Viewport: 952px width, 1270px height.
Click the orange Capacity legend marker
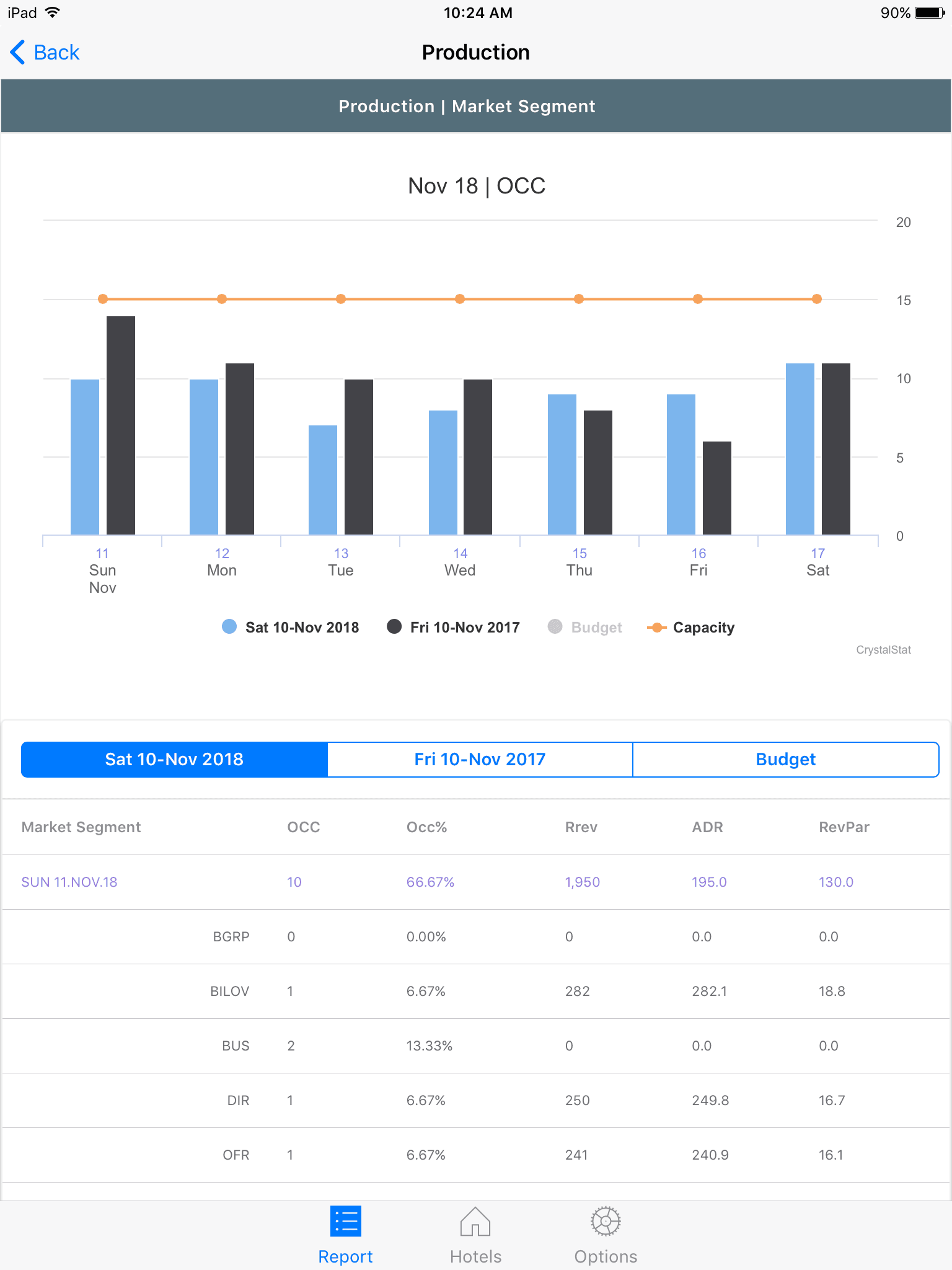[658, 627]
